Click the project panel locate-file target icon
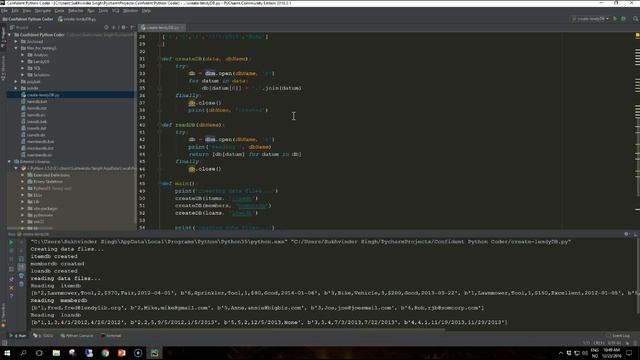This screenshot has height=360, width=640. (x=106, y=27)
